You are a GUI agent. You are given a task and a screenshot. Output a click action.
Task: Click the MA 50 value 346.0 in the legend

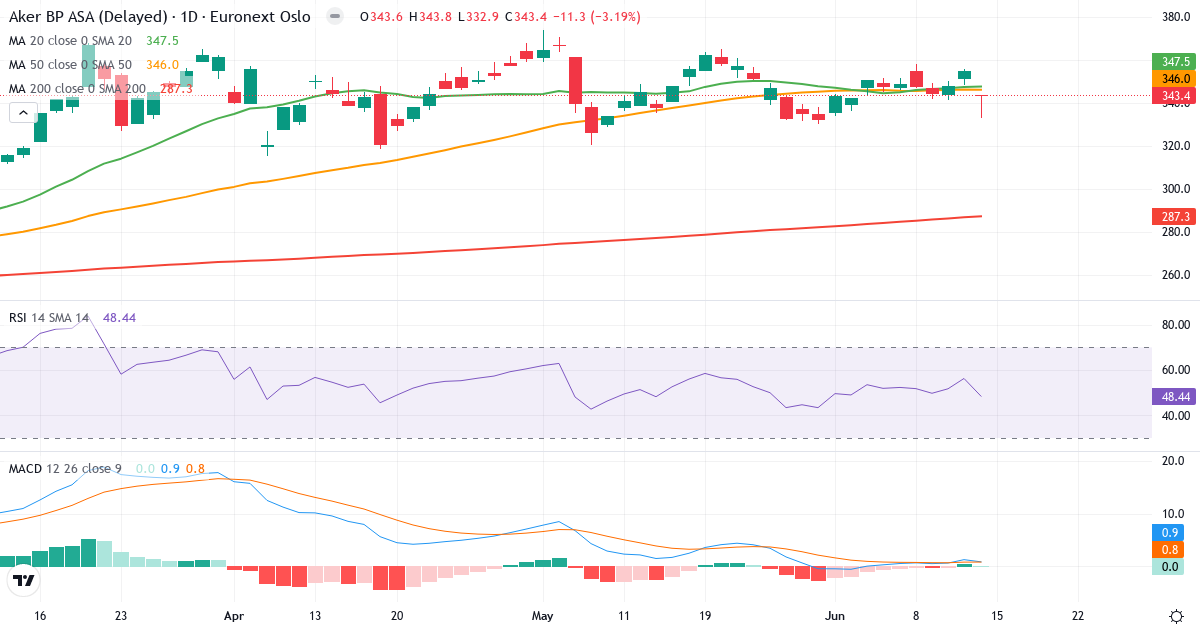pos(162,65)
